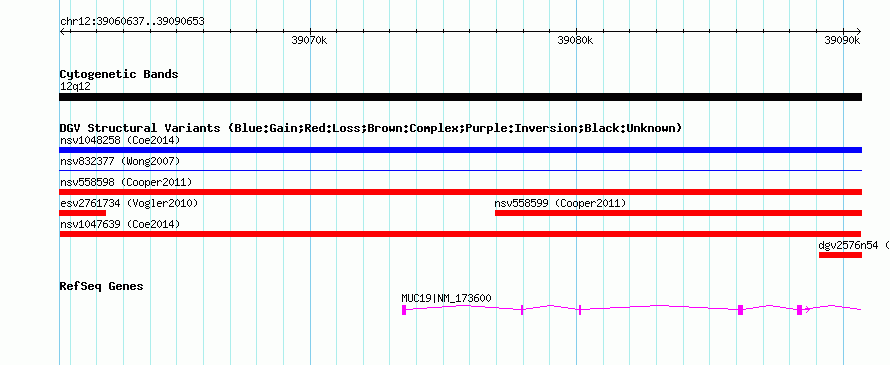Select the red nsv1047639 loss bar
The width and height of the screenshot is (890, 365).
460,234
